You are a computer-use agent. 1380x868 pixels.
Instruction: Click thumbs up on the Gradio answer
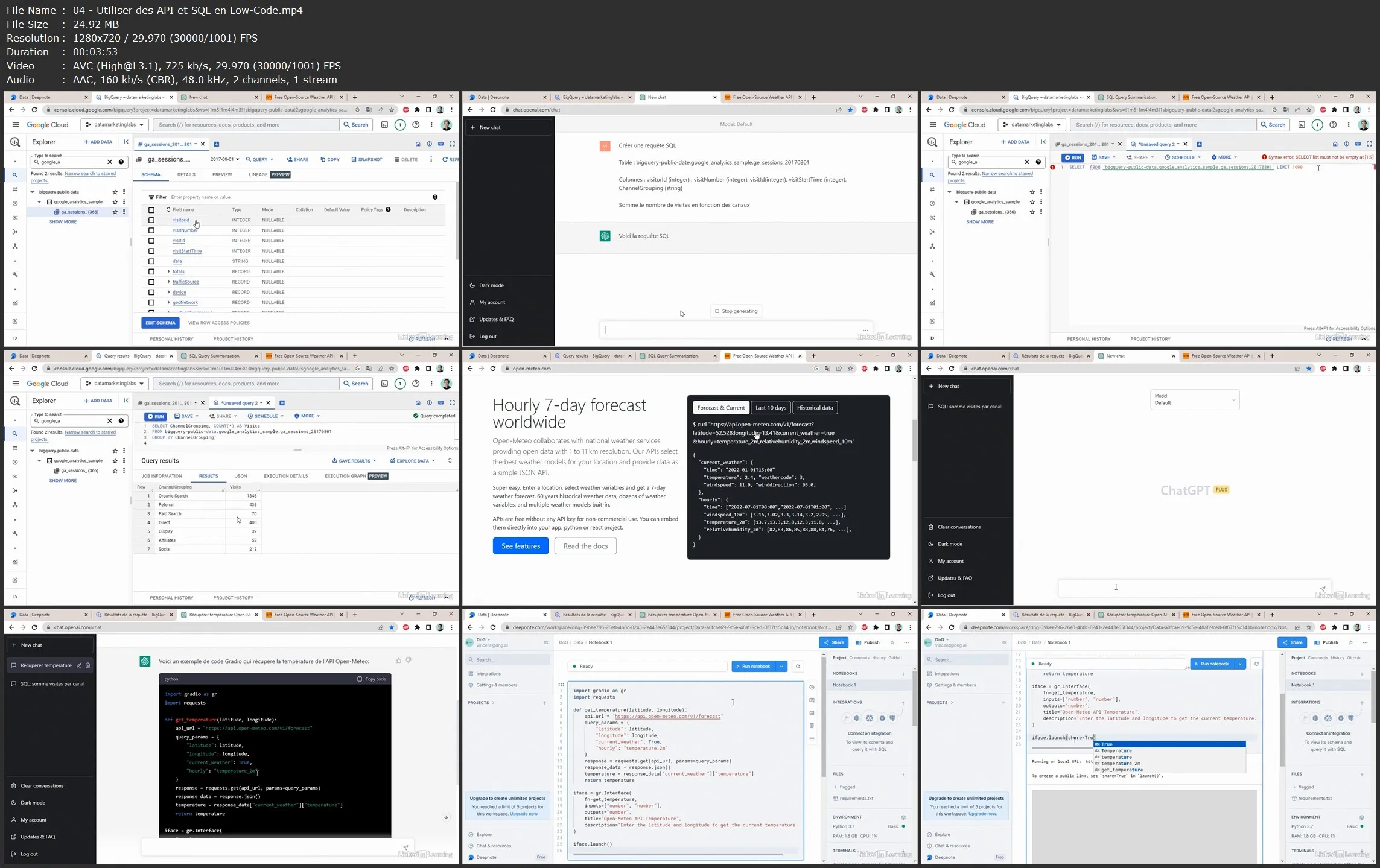click(398, 661)
